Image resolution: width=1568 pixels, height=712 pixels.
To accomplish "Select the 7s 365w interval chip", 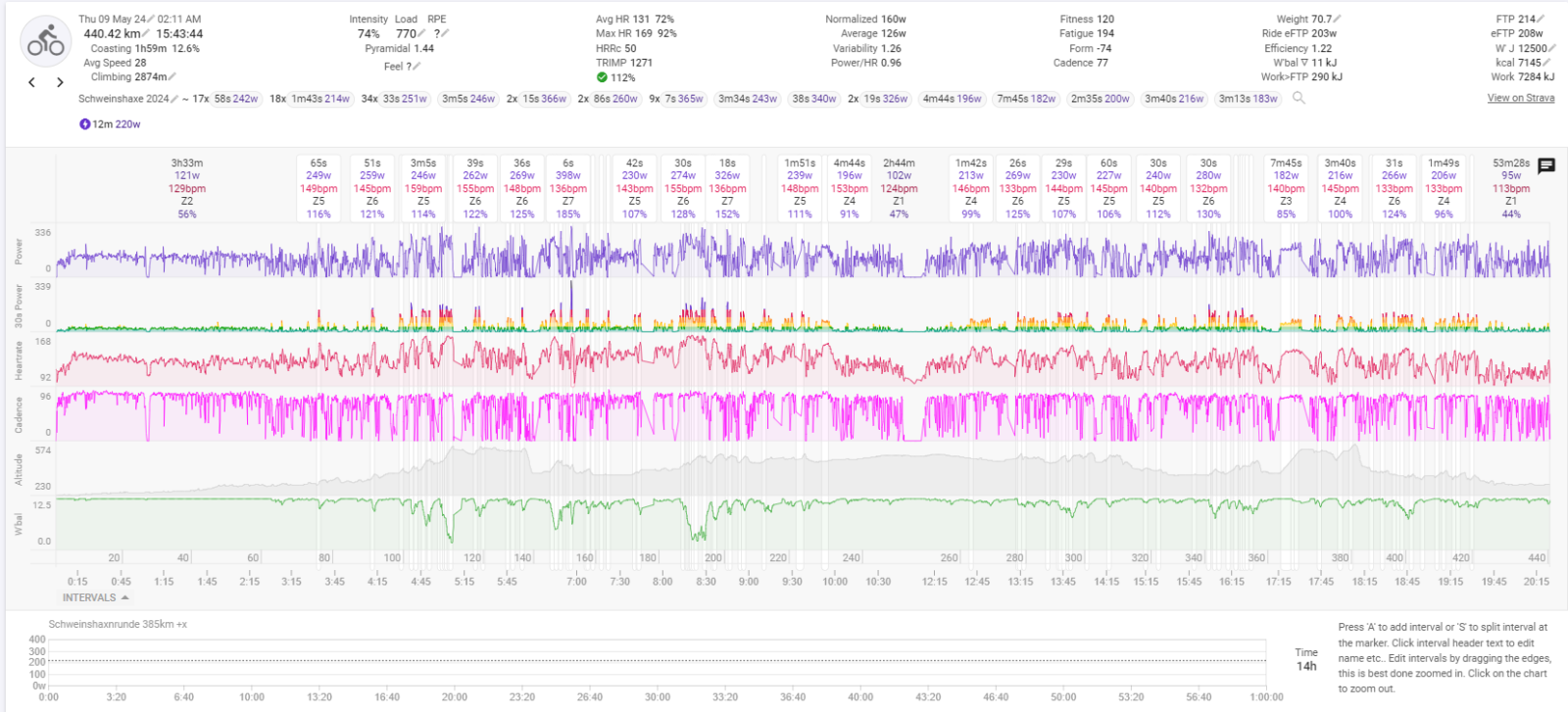I will pyautogui.click(x=684, y=99).
